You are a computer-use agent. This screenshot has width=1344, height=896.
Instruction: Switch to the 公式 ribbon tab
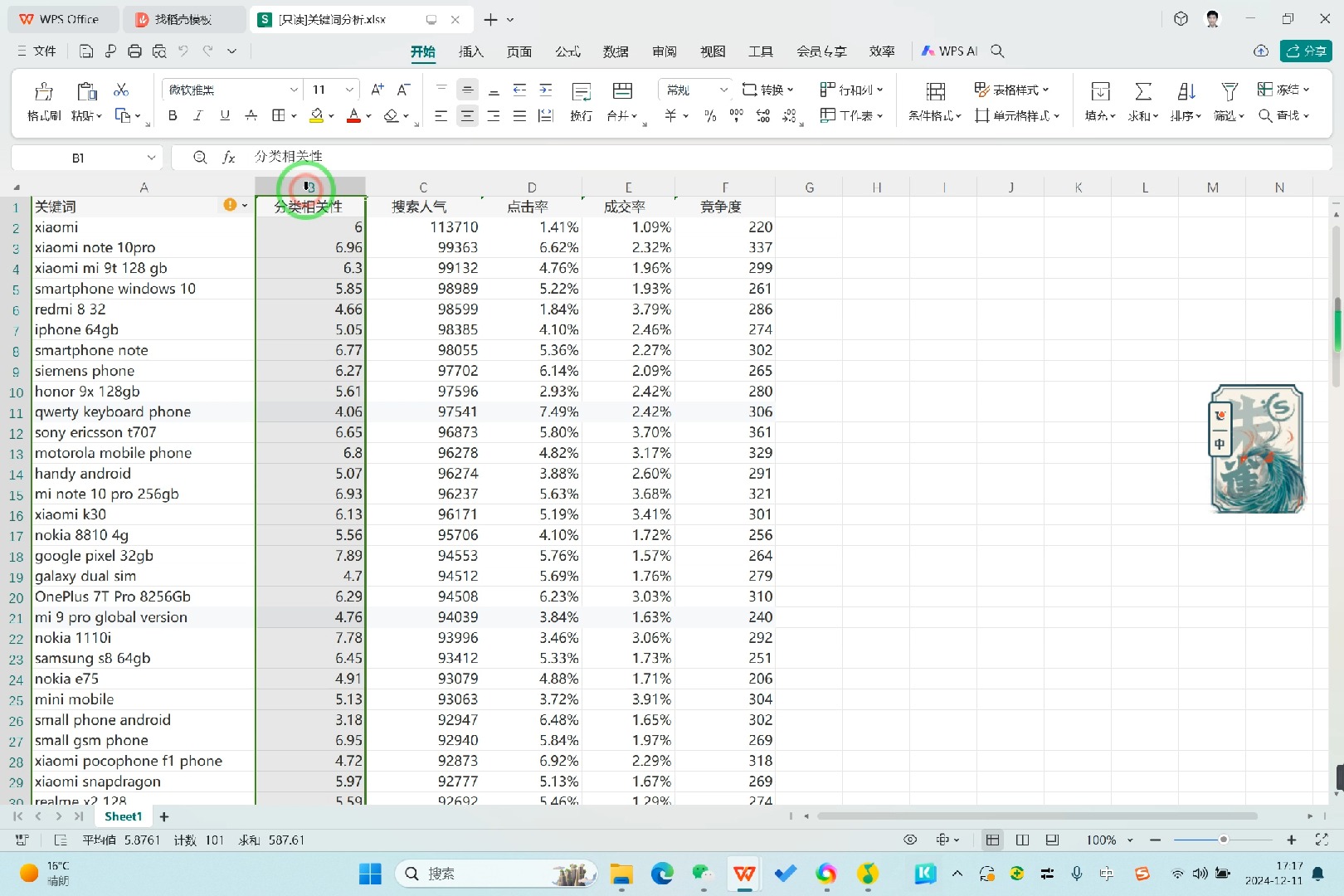tap(567, 51)
